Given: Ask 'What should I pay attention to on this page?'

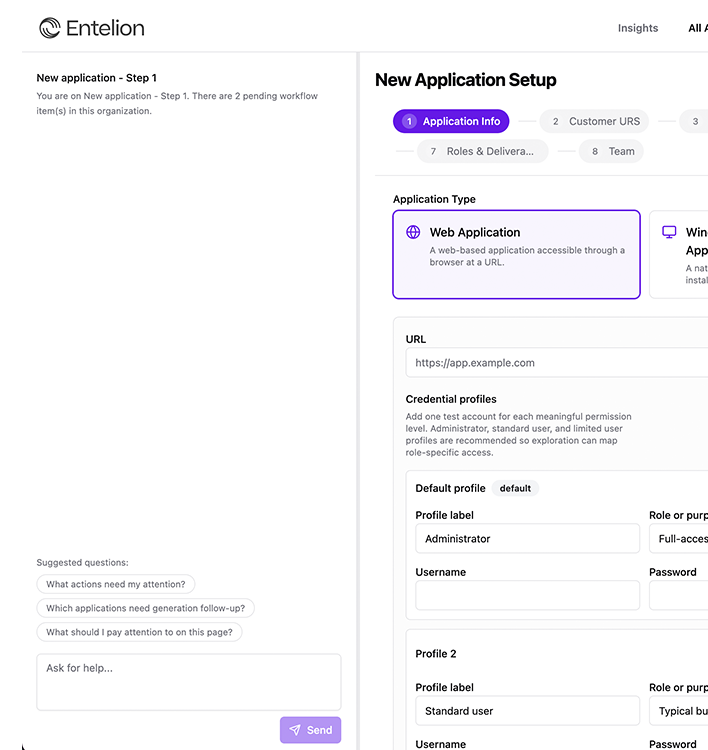Looking at the screenshot, I should (139, 632).
